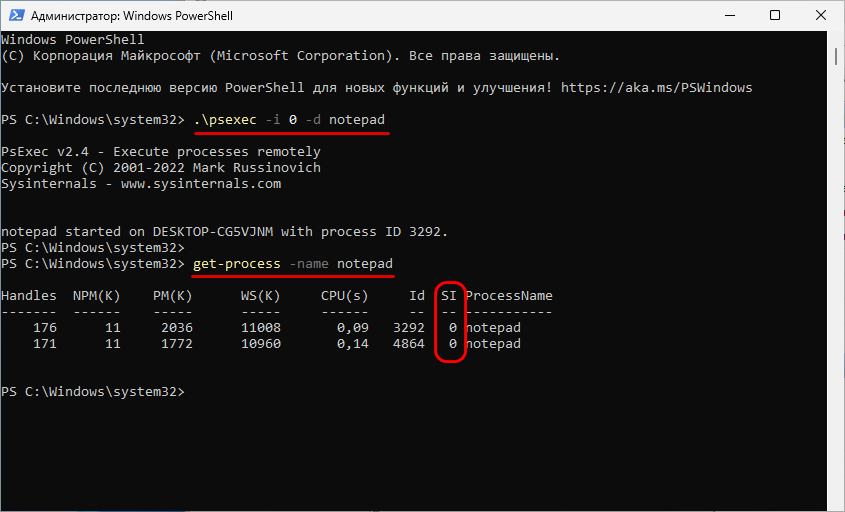Click the last empty PS C:\Windows\system32> prompt

[93, 392]
